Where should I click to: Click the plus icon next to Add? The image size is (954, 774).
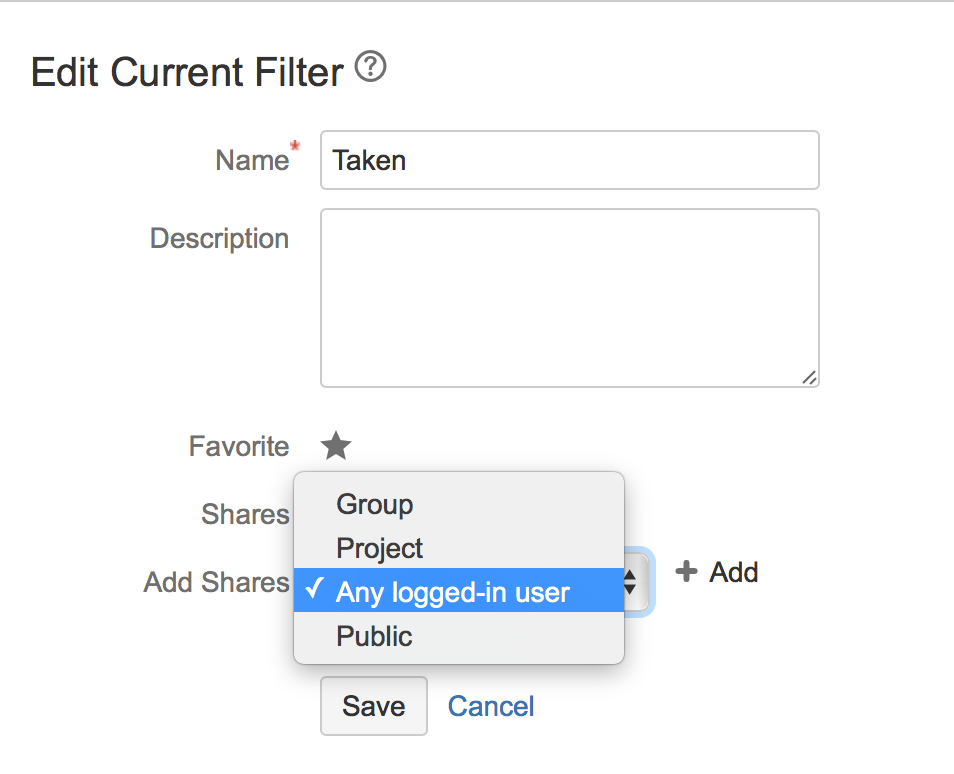coord(686,572)
